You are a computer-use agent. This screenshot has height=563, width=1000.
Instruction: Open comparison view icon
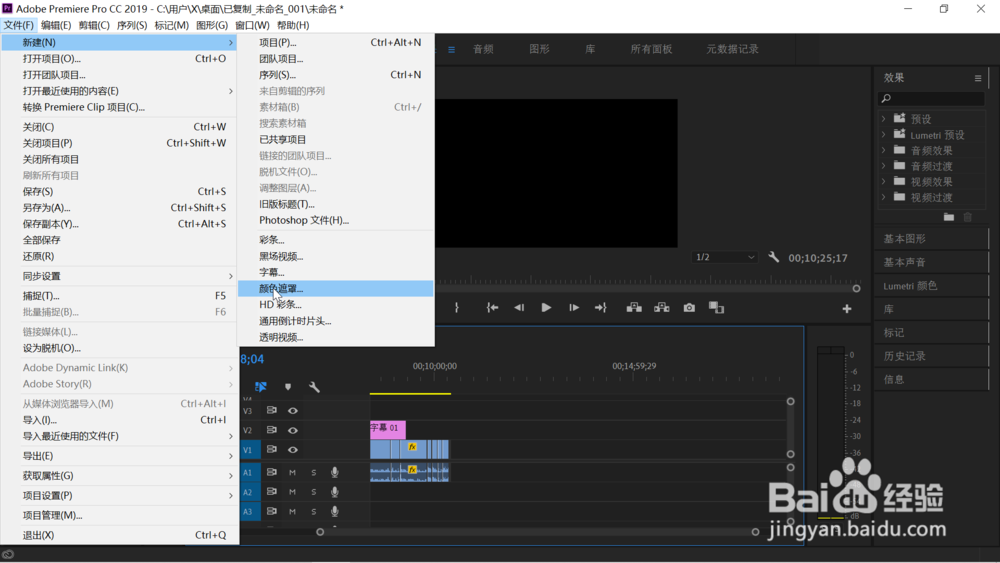pyautogui.click(x=716, y=308)
